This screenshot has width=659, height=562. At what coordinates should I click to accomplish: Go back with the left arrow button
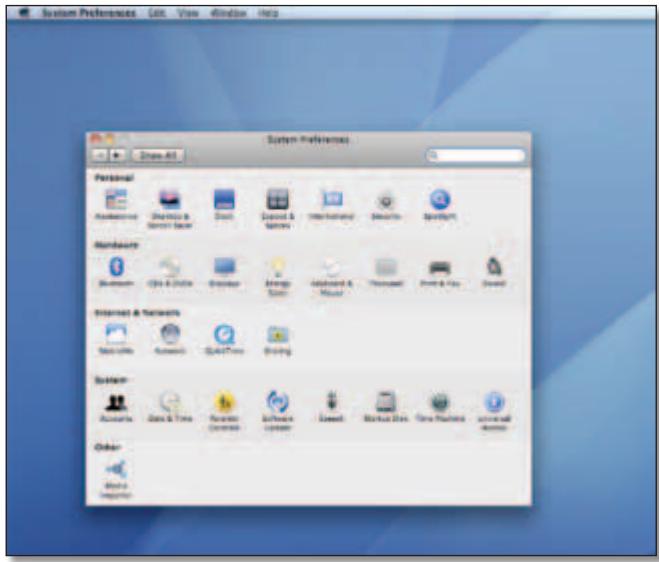100,155
